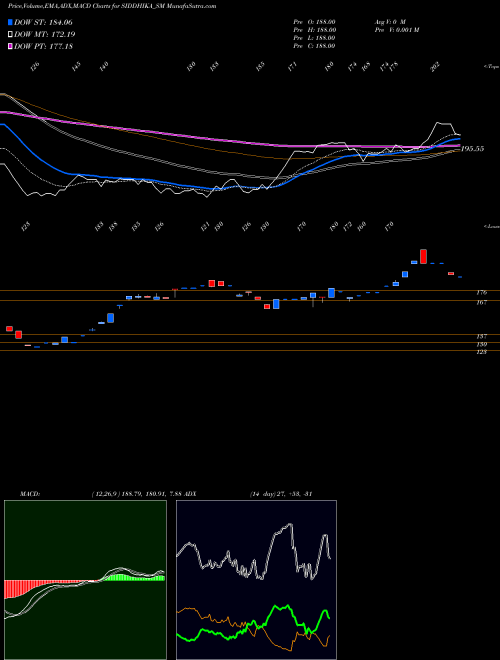Viewport: 500px width, 660px height.
Task: Click the 167 support level label
Action: 482,302
